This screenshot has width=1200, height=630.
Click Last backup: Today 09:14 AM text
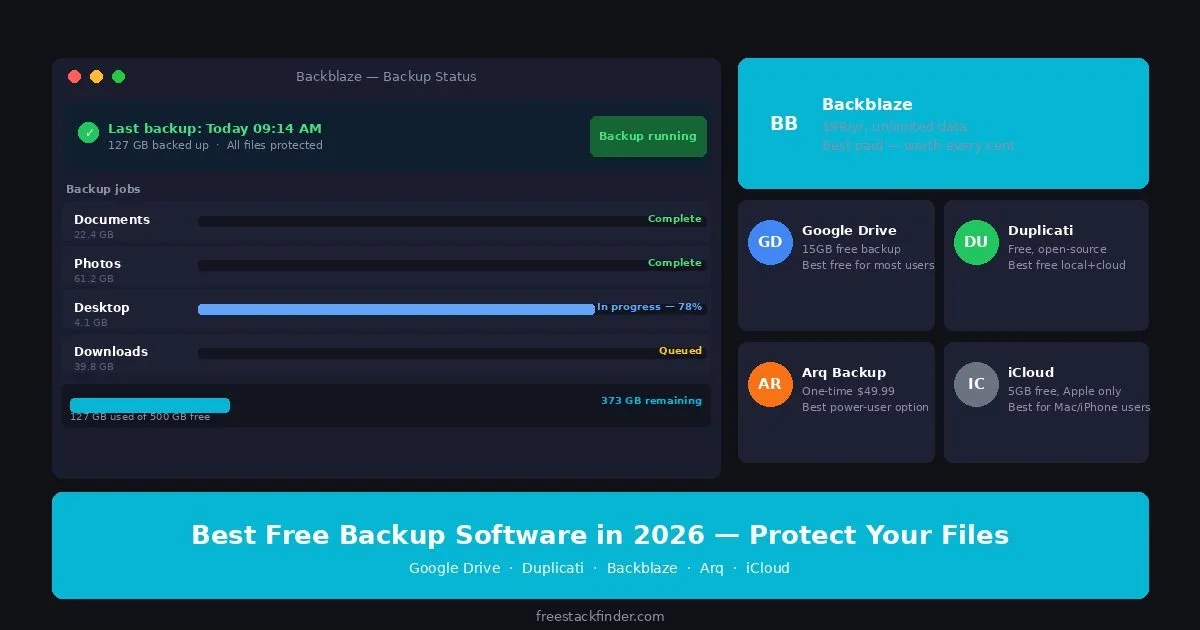(x=215, y=128)
